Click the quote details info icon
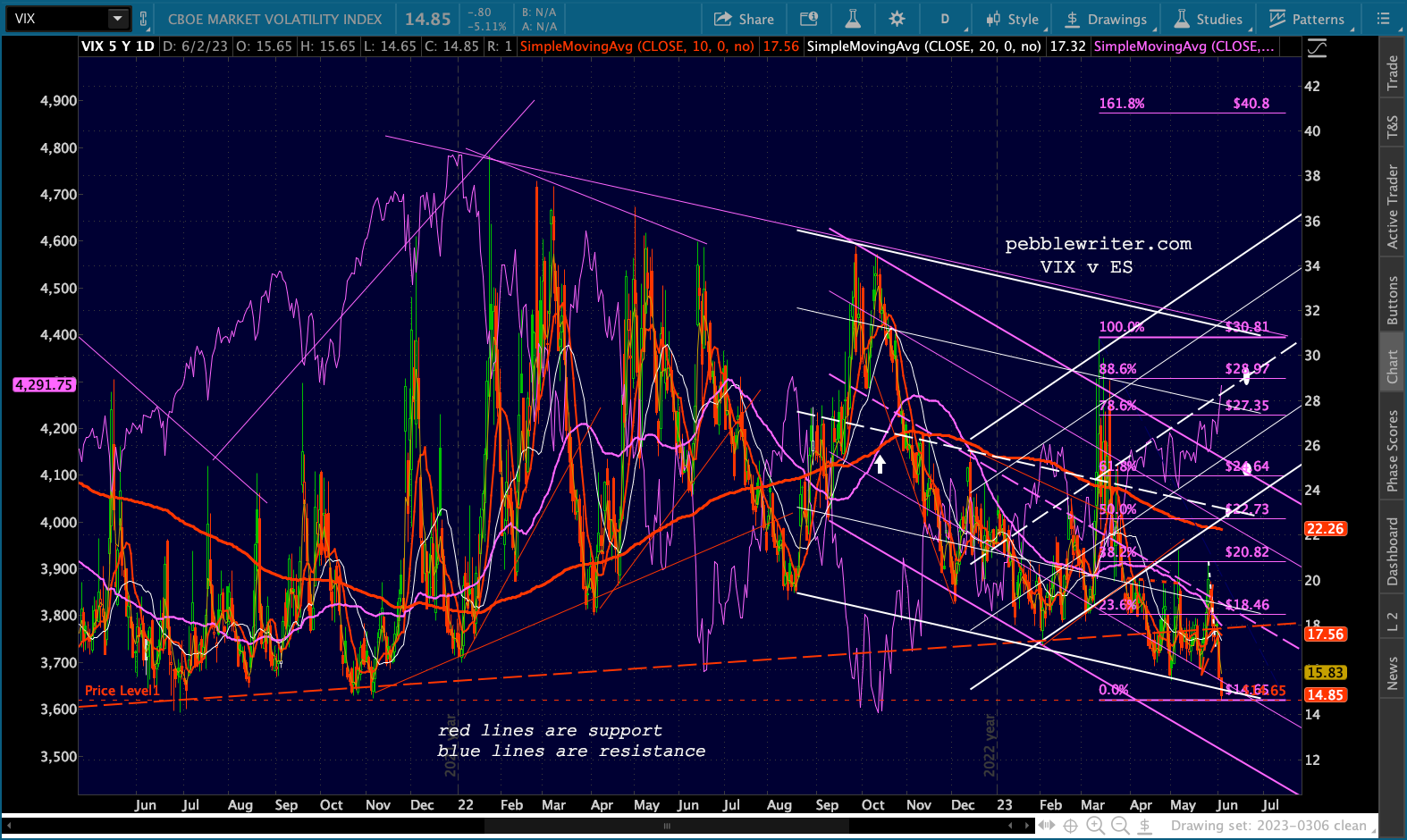 pyautogui.click(x=808, y=19)
